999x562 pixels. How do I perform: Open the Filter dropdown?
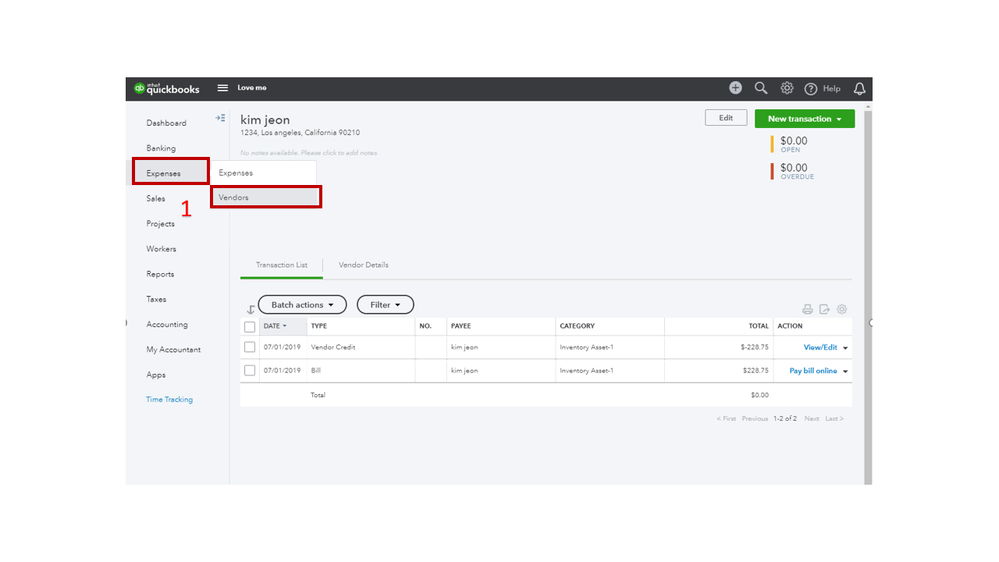(x=385, y=305)
